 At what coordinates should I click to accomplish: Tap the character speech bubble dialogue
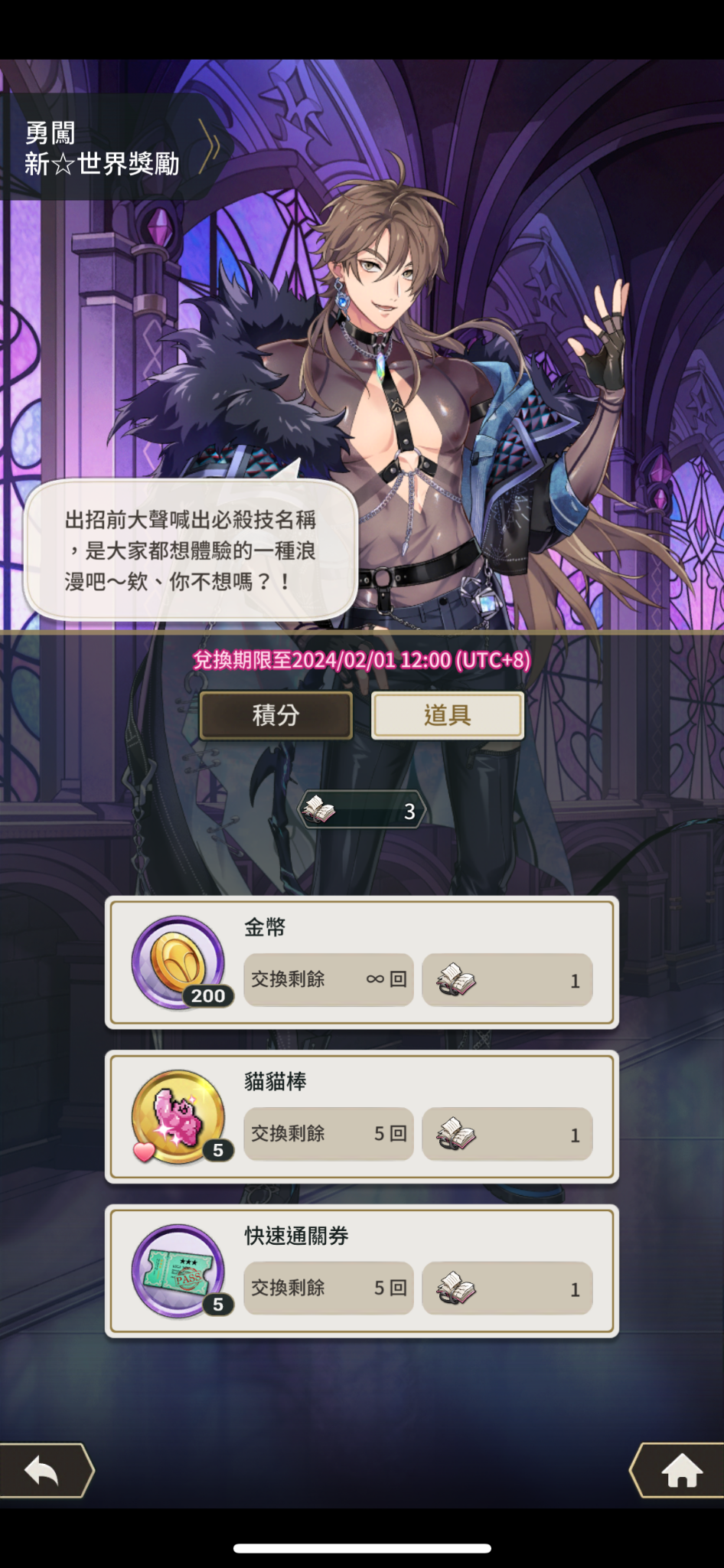pyautogui.click(x=191, y=550)
